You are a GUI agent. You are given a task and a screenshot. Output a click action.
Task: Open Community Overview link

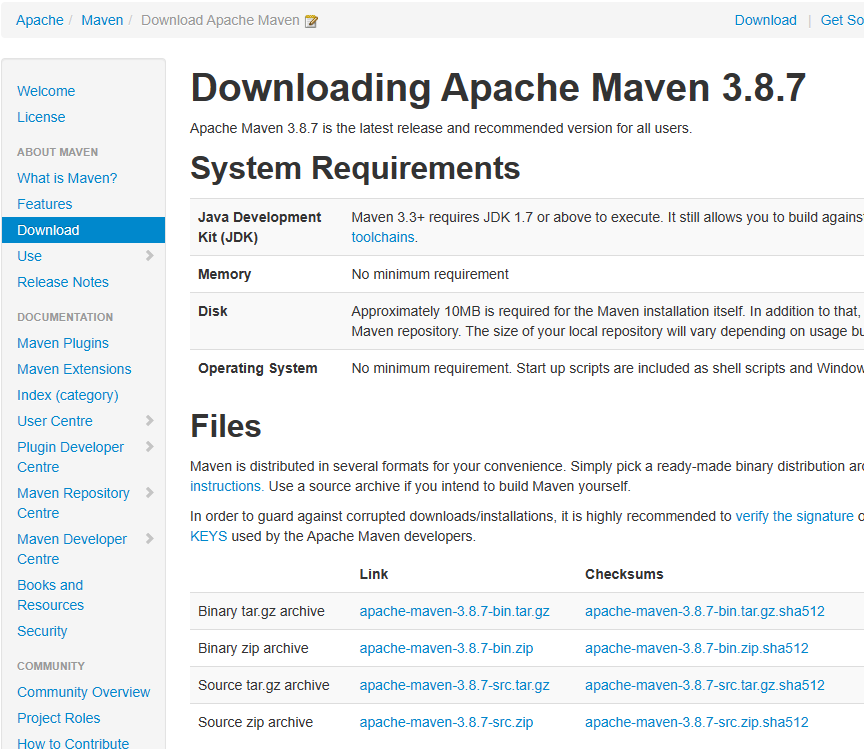84,692
